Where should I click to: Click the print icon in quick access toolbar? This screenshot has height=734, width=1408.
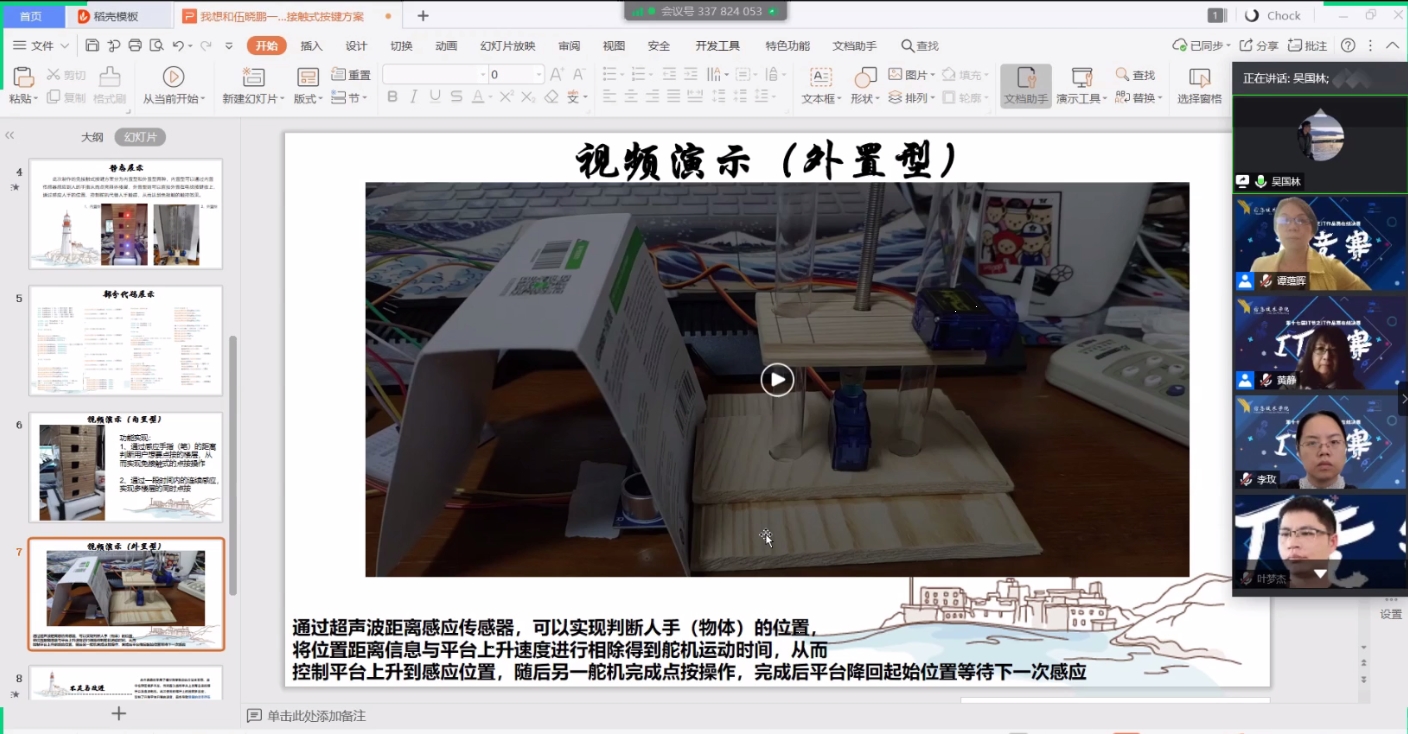pyautogui.click(x=135, y=45)
